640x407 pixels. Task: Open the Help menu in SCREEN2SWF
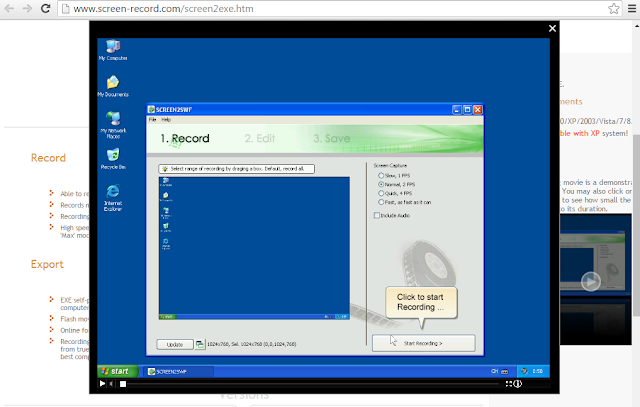click(x=166, y=120)
